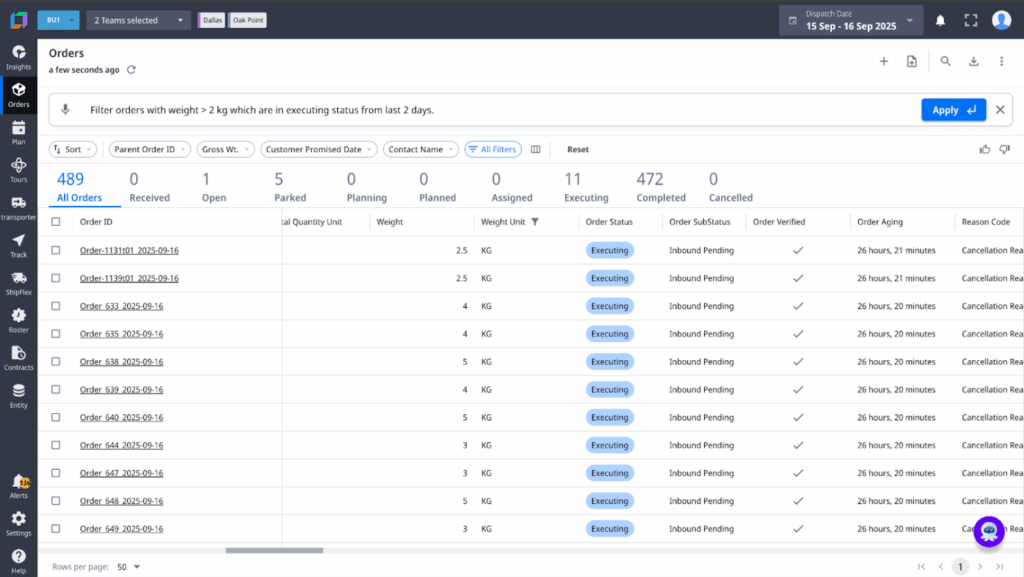This screenshot has width=1024, height=577.
Task: Switch to the Completed orders tab
Action: [661, 190]
